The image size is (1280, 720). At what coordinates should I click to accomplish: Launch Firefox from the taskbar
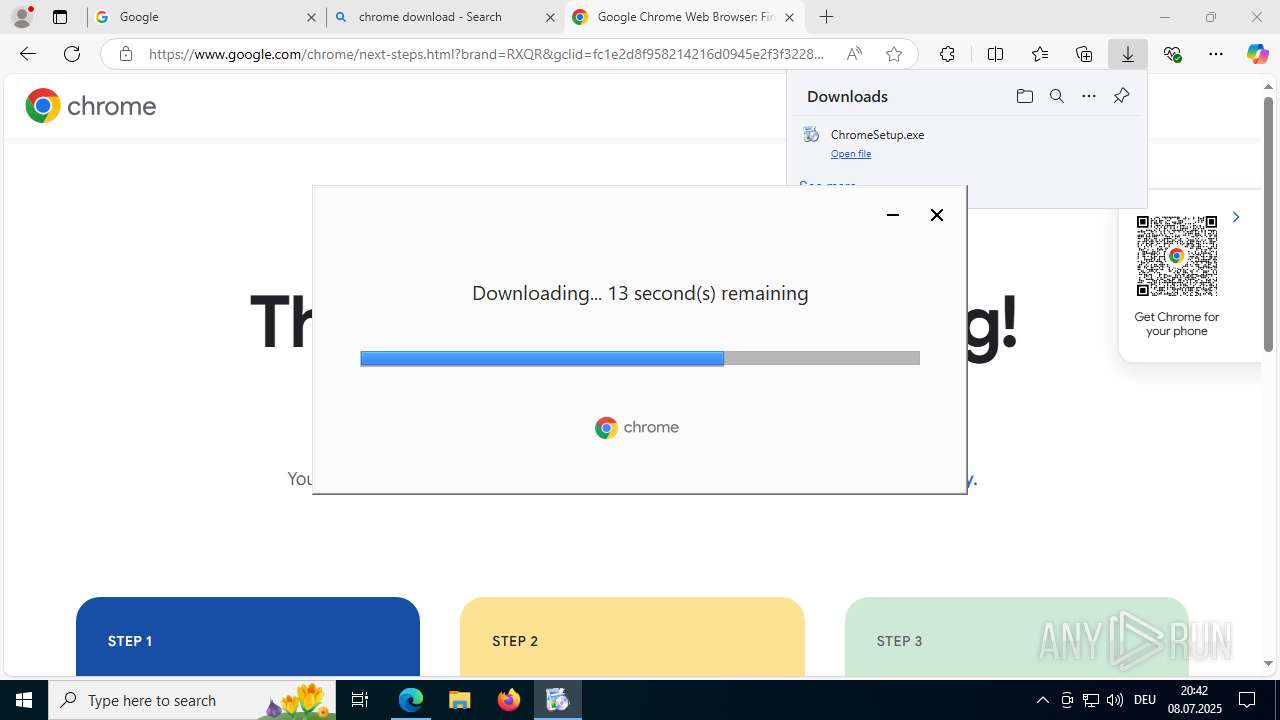click(508, 700)
